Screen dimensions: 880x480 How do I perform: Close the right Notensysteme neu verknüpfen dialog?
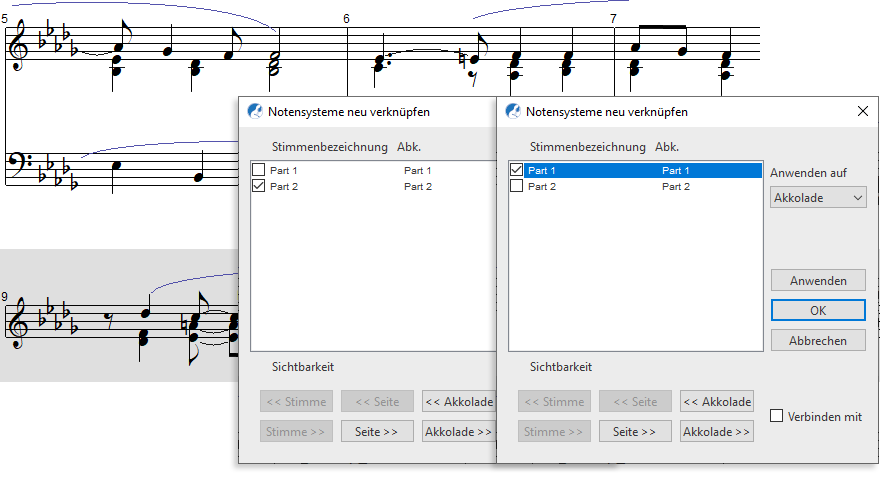(862, 112)
